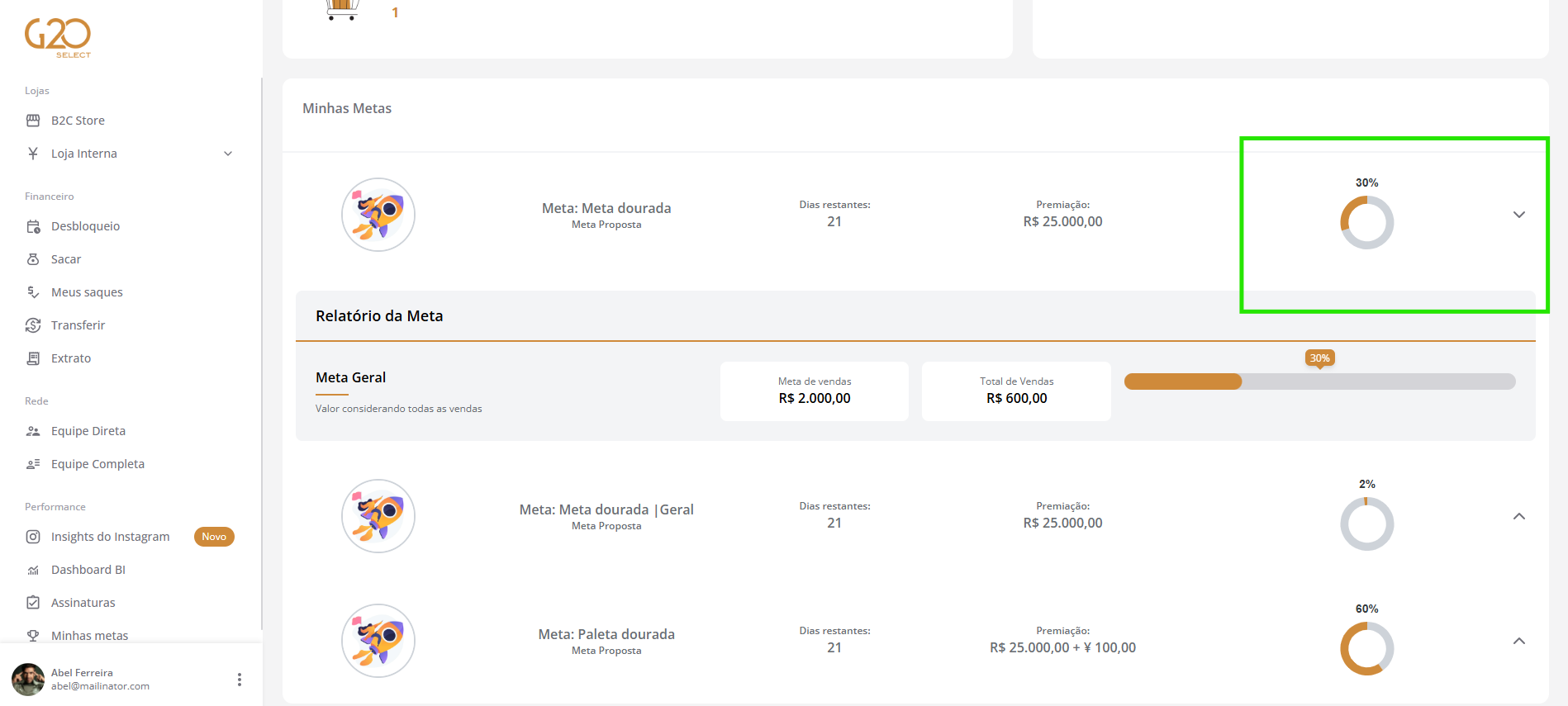Open user options three-dot menu
Screen dimensions: 1568x706
tap(240, 680)
